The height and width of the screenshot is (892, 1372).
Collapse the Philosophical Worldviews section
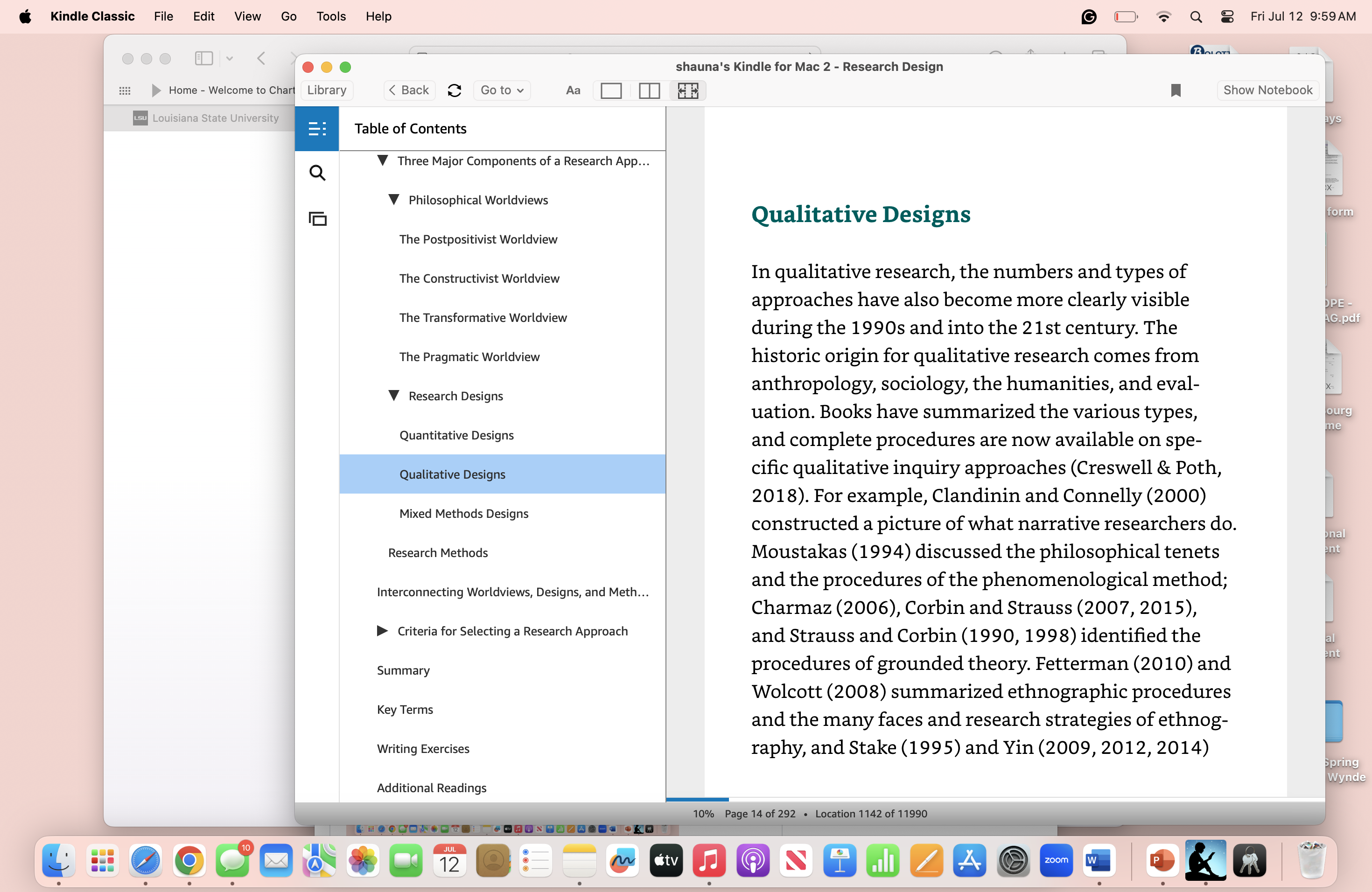pos(394,199)
